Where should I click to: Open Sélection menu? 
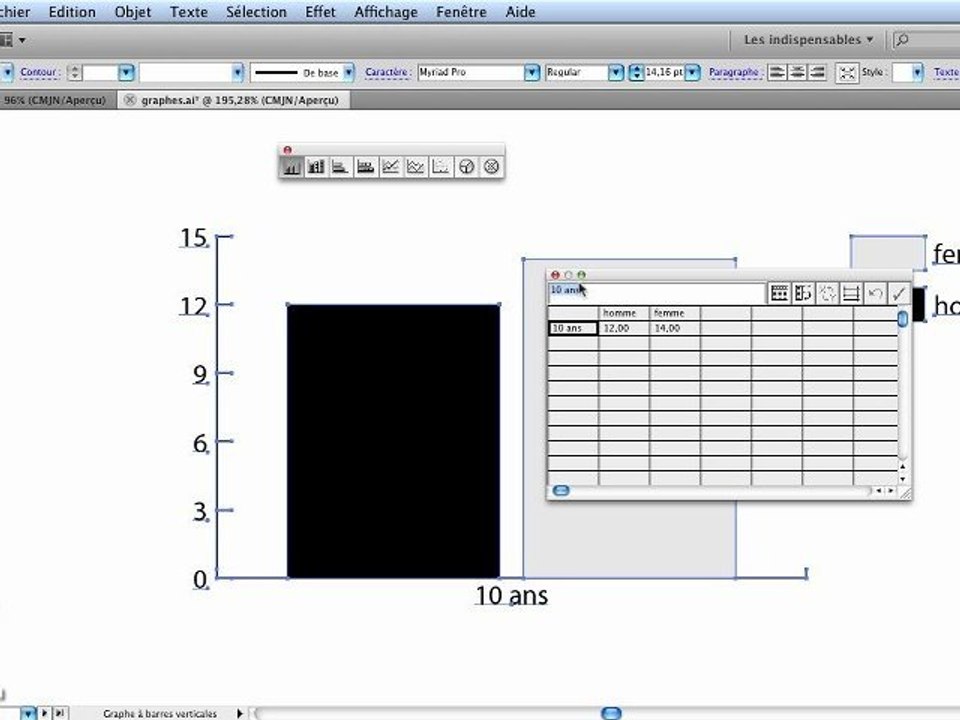point(256,12)
